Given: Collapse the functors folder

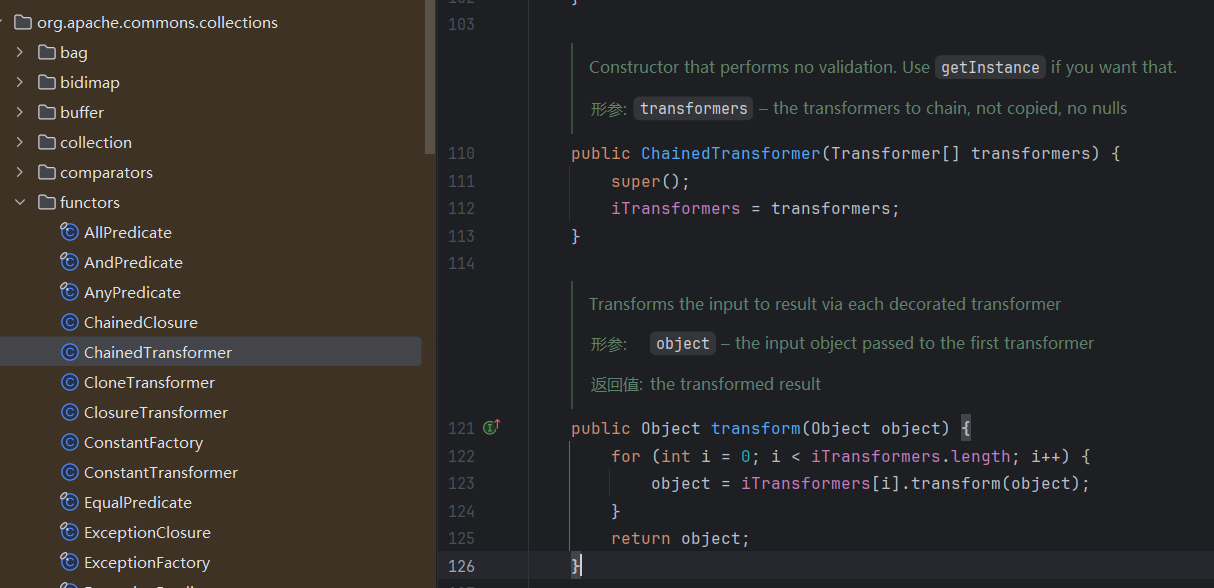Looking at the screenshot, I should 20,203.
